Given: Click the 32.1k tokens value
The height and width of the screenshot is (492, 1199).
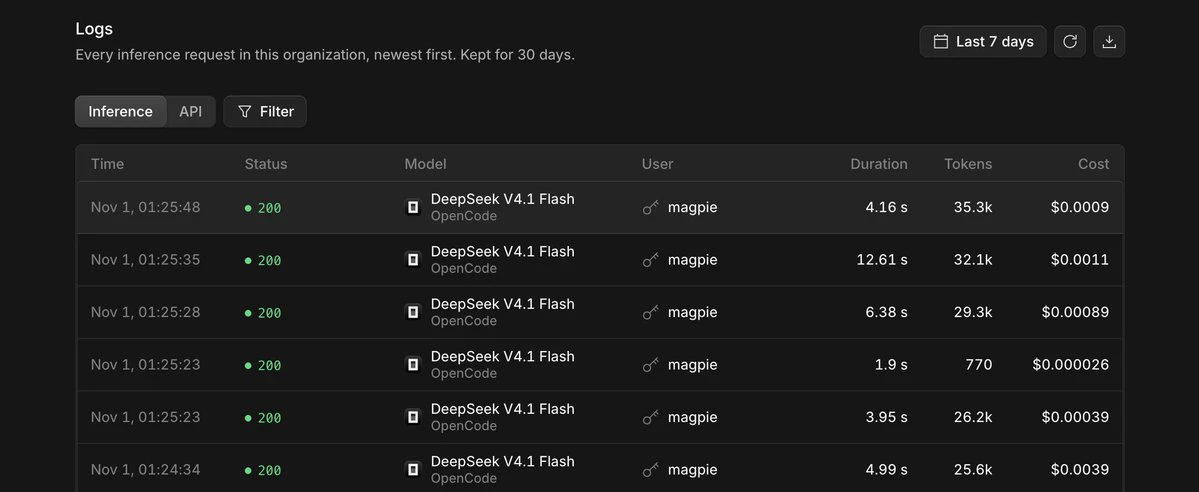Looking at the screenshot, I should point(973,260).
